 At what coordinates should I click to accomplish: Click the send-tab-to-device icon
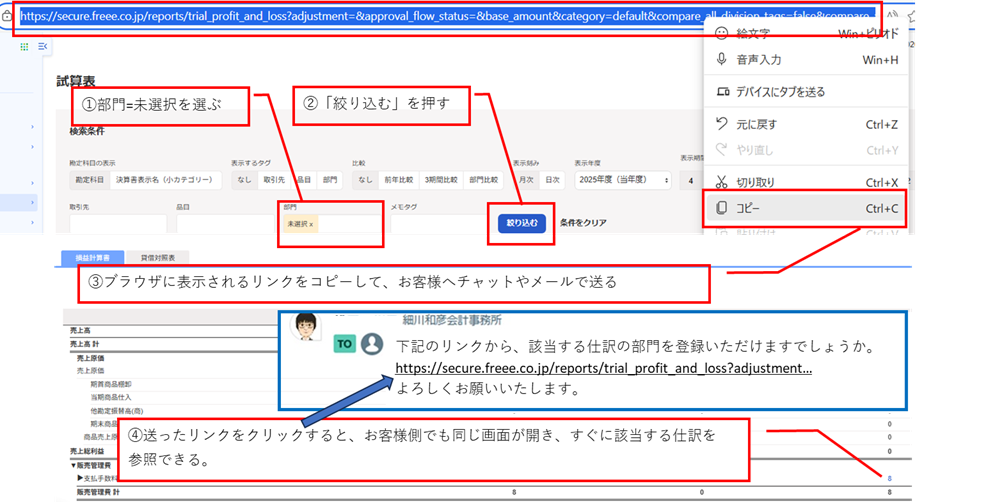tap(722, 92)
